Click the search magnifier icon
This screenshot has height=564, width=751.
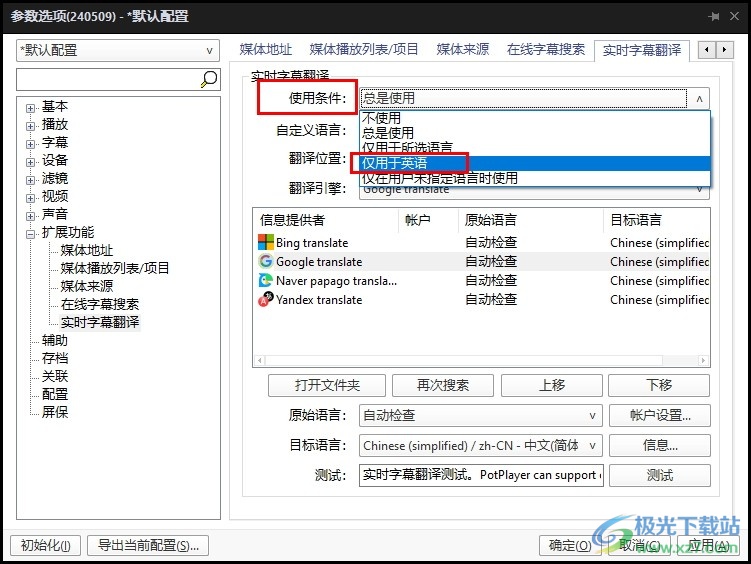pos(209,79)
